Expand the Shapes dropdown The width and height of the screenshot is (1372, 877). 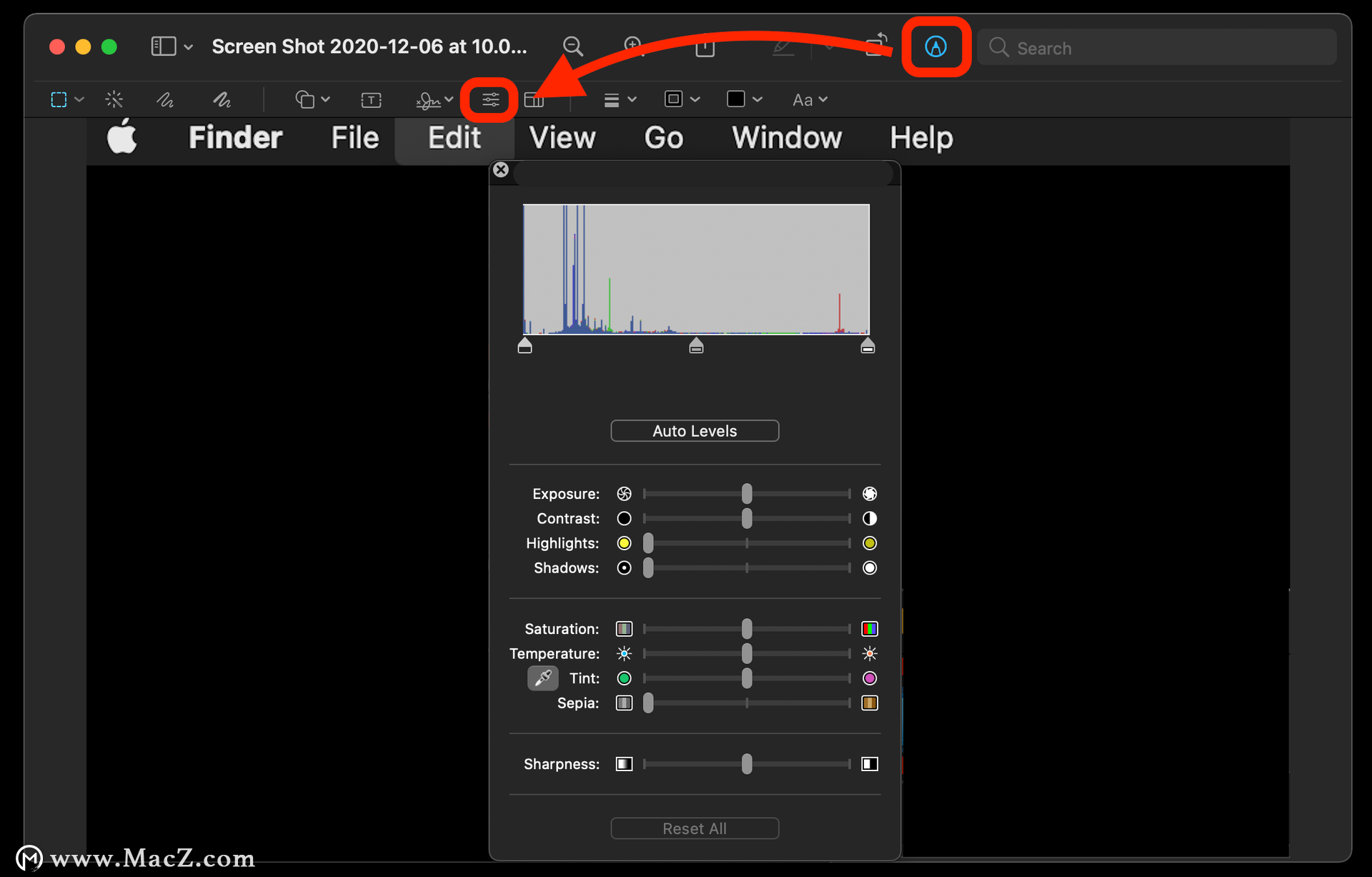click(312, 99)
